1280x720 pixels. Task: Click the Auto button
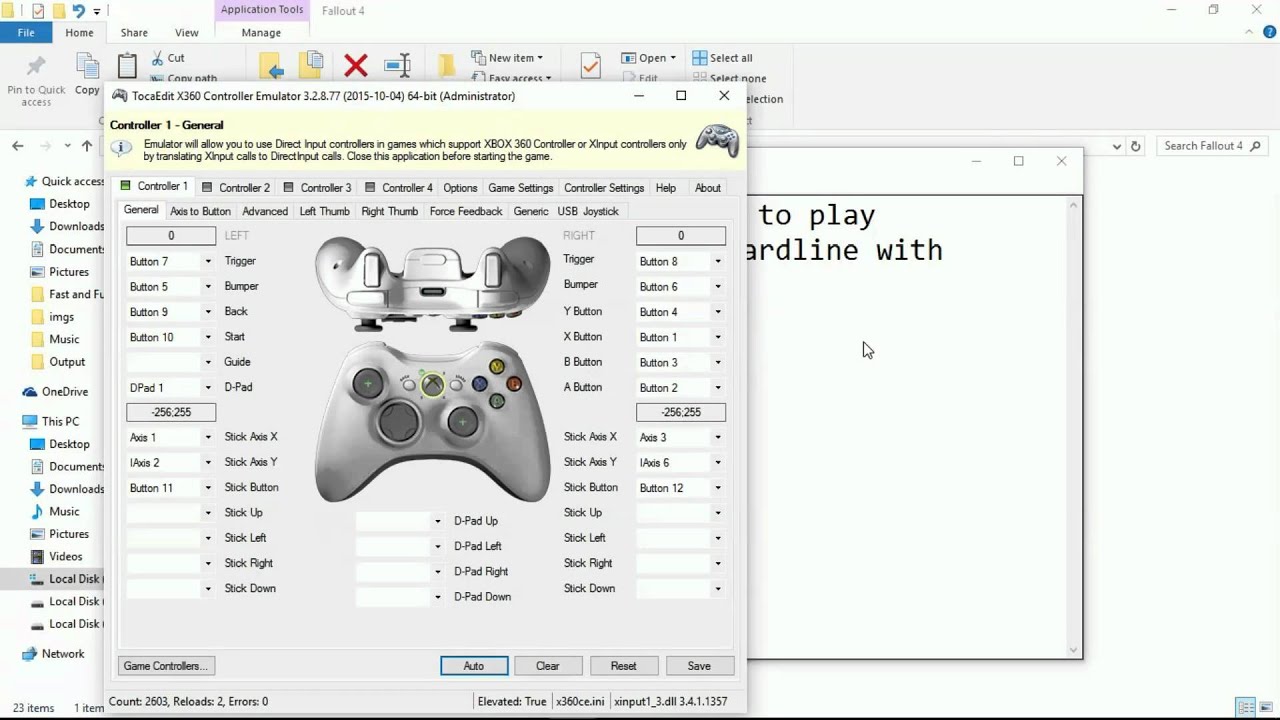pos(474,666)
